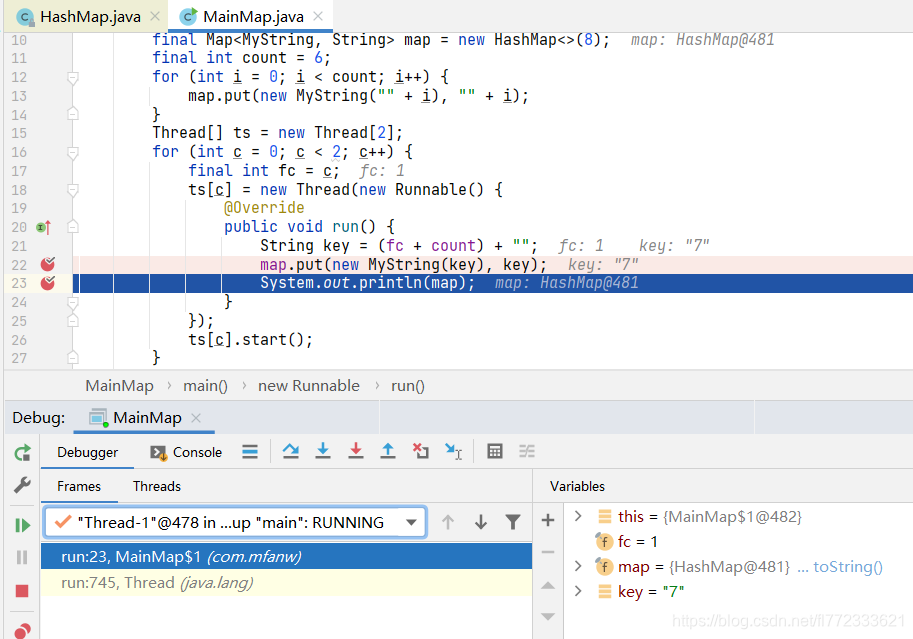The width and height of the screenshot is (913, 639).
Task: Click the Step Out icon
Action: tap(388, 451)
